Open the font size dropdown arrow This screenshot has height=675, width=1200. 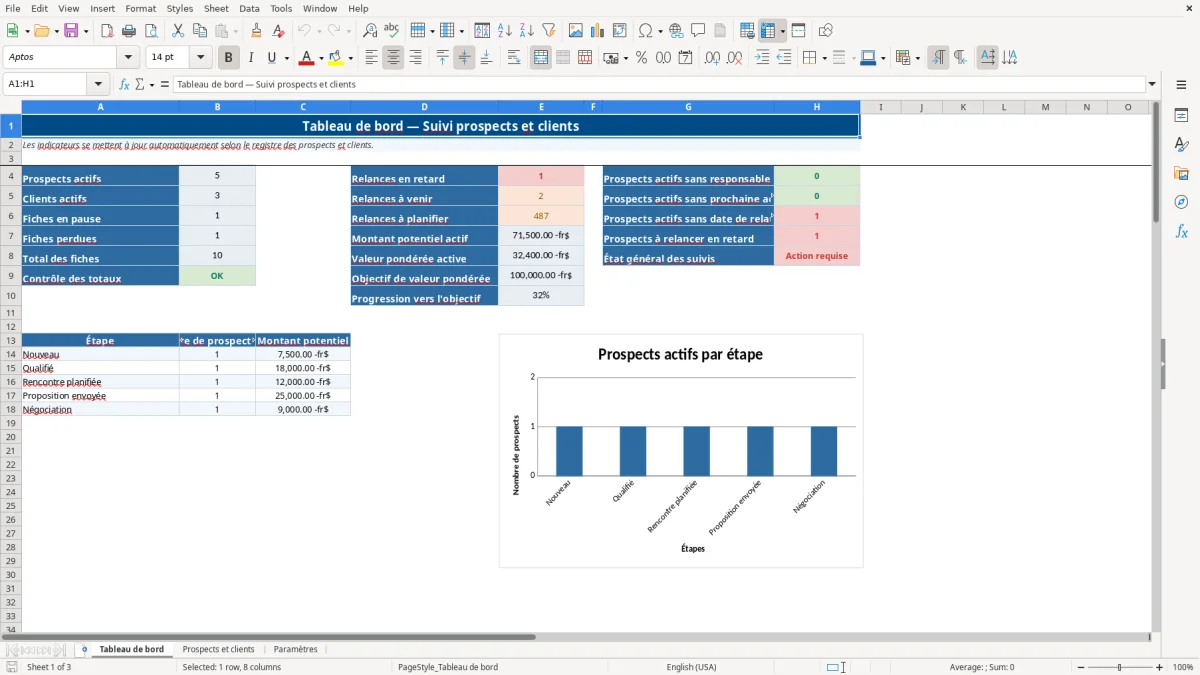tap(200, 58)
